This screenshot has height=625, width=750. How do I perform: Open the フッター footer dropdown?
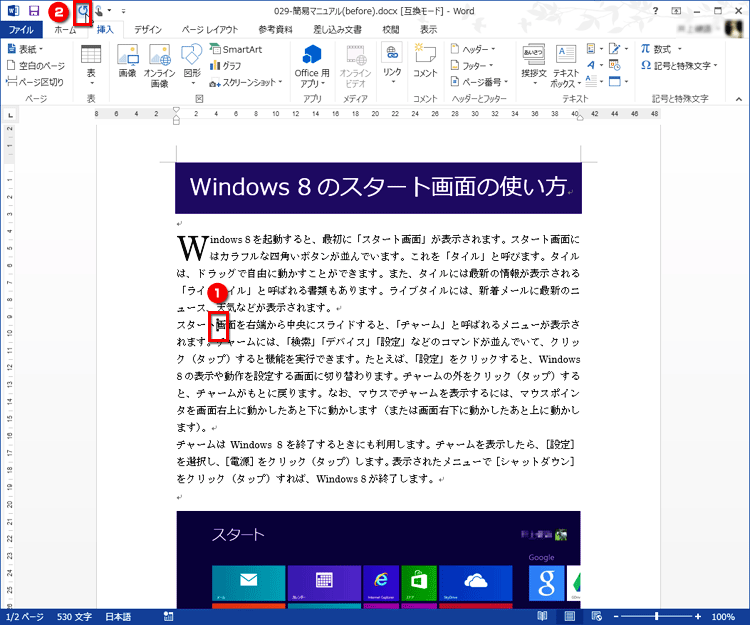pos(472,66)
